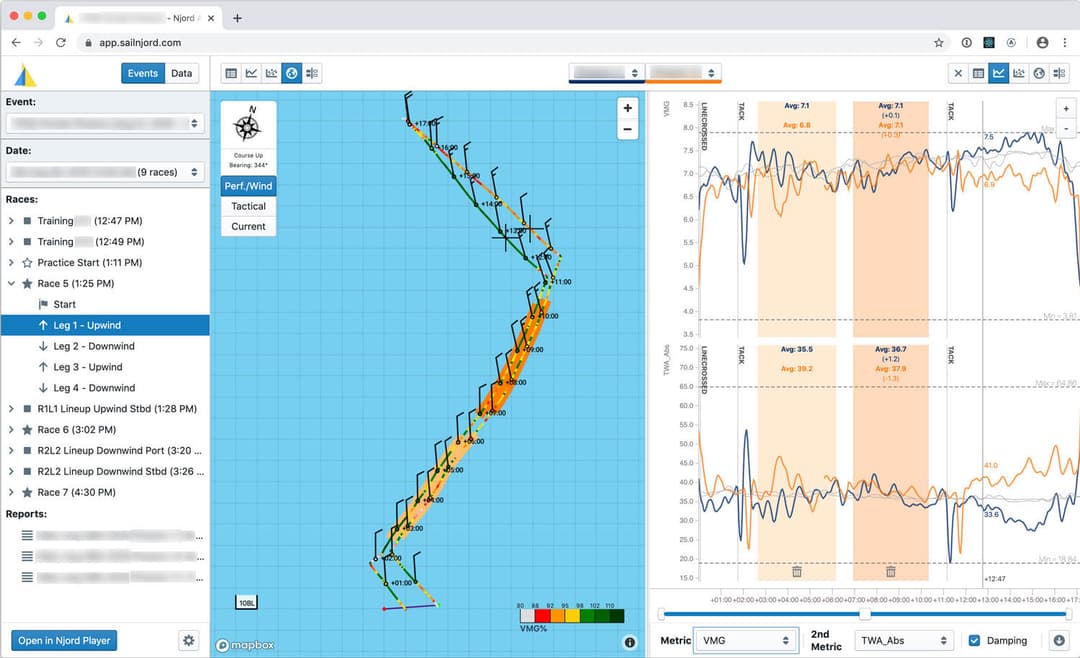
Task: Reload the browser page
Action: (61, 43)
